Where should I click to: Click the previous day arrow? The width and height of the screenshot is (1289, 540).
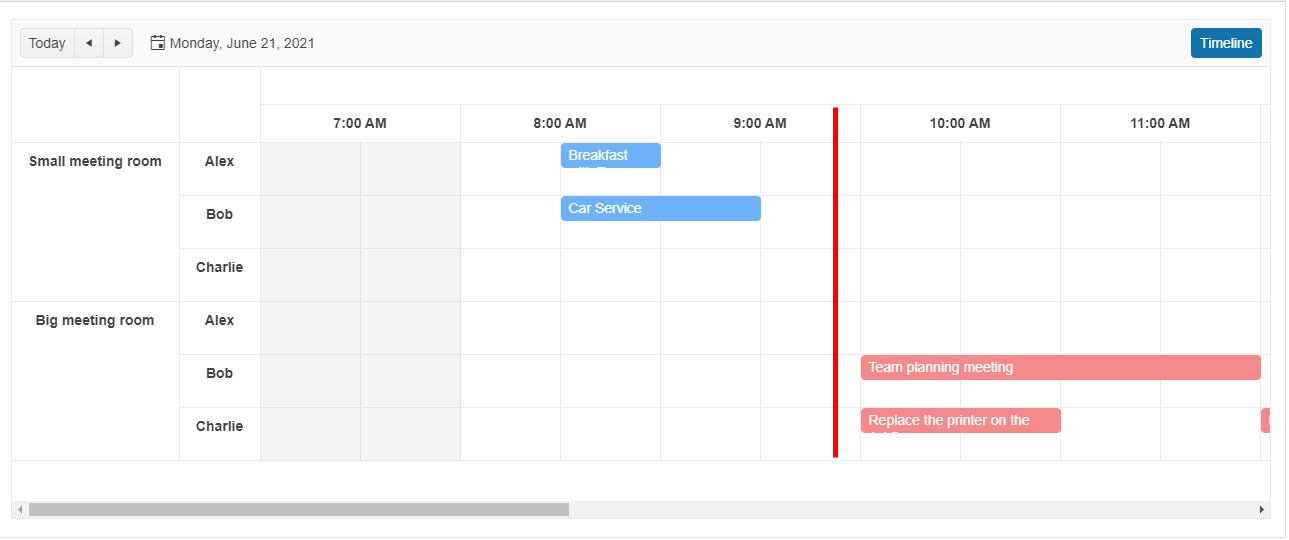pyautogui.click(x=89, y=43)
